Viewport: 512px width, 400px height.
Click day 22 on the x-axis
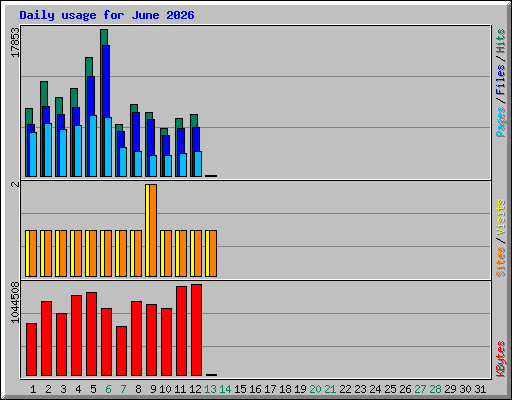[345, 389]
